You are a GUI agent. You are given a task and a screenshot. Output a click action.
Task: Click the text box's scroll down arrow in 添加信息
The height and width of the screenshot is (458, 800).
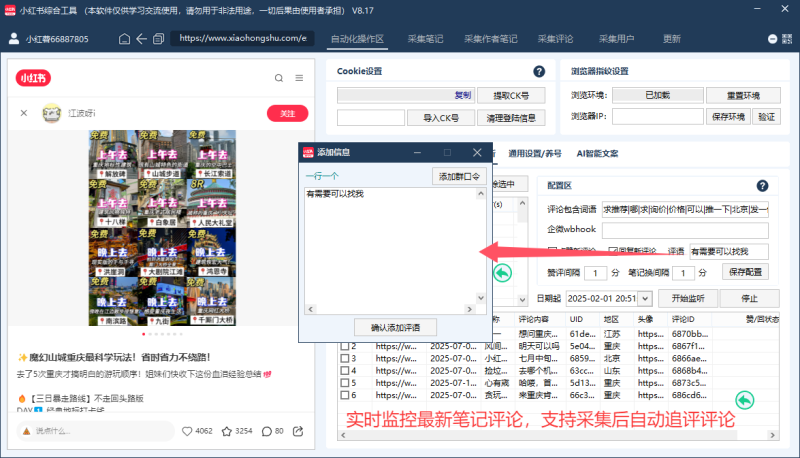(481, 298)
